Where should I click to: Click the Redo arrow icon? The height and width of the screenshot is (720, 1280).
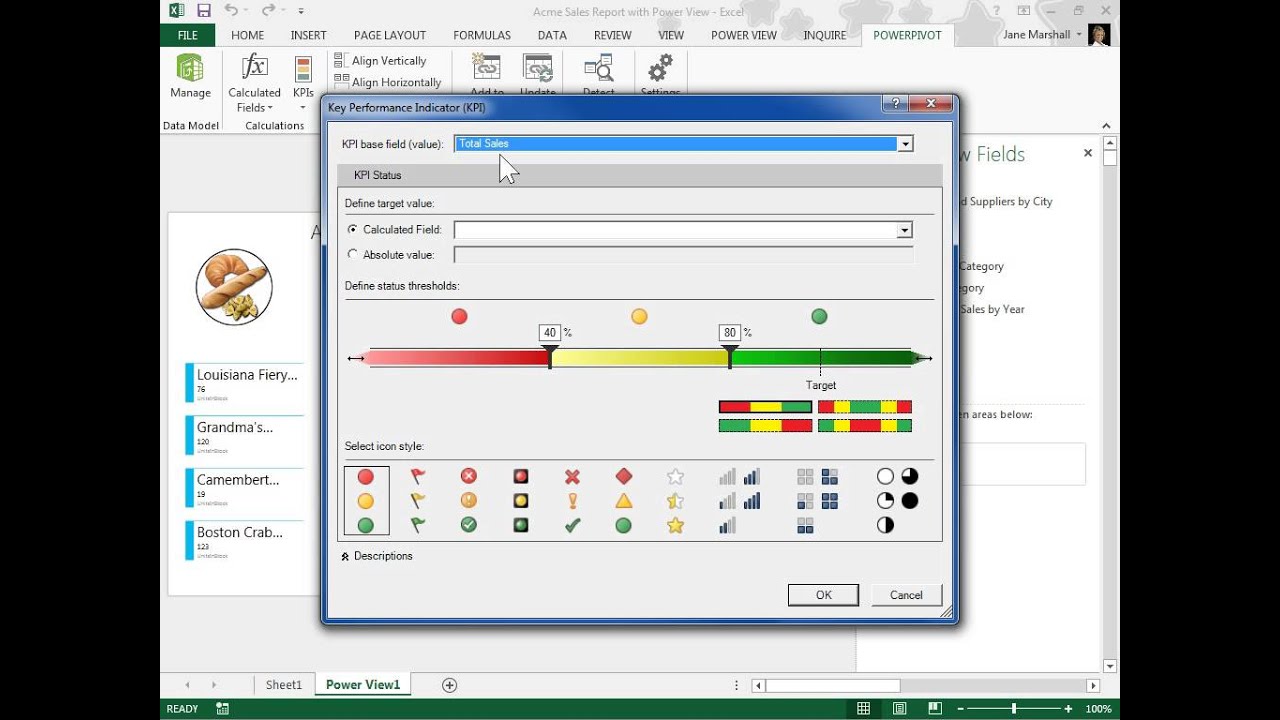coord(267,11)
